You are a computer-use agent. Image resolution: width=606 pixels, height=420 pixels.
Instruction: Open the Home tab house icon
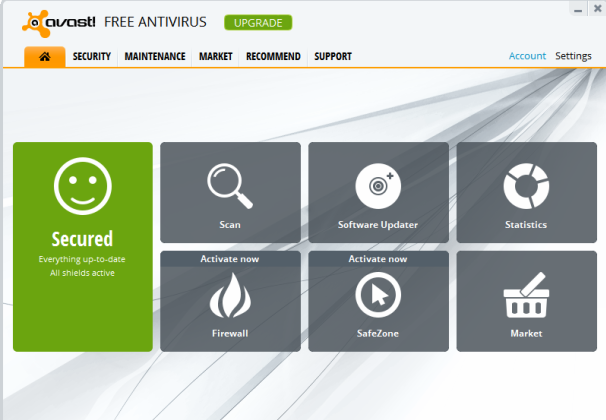45,57
